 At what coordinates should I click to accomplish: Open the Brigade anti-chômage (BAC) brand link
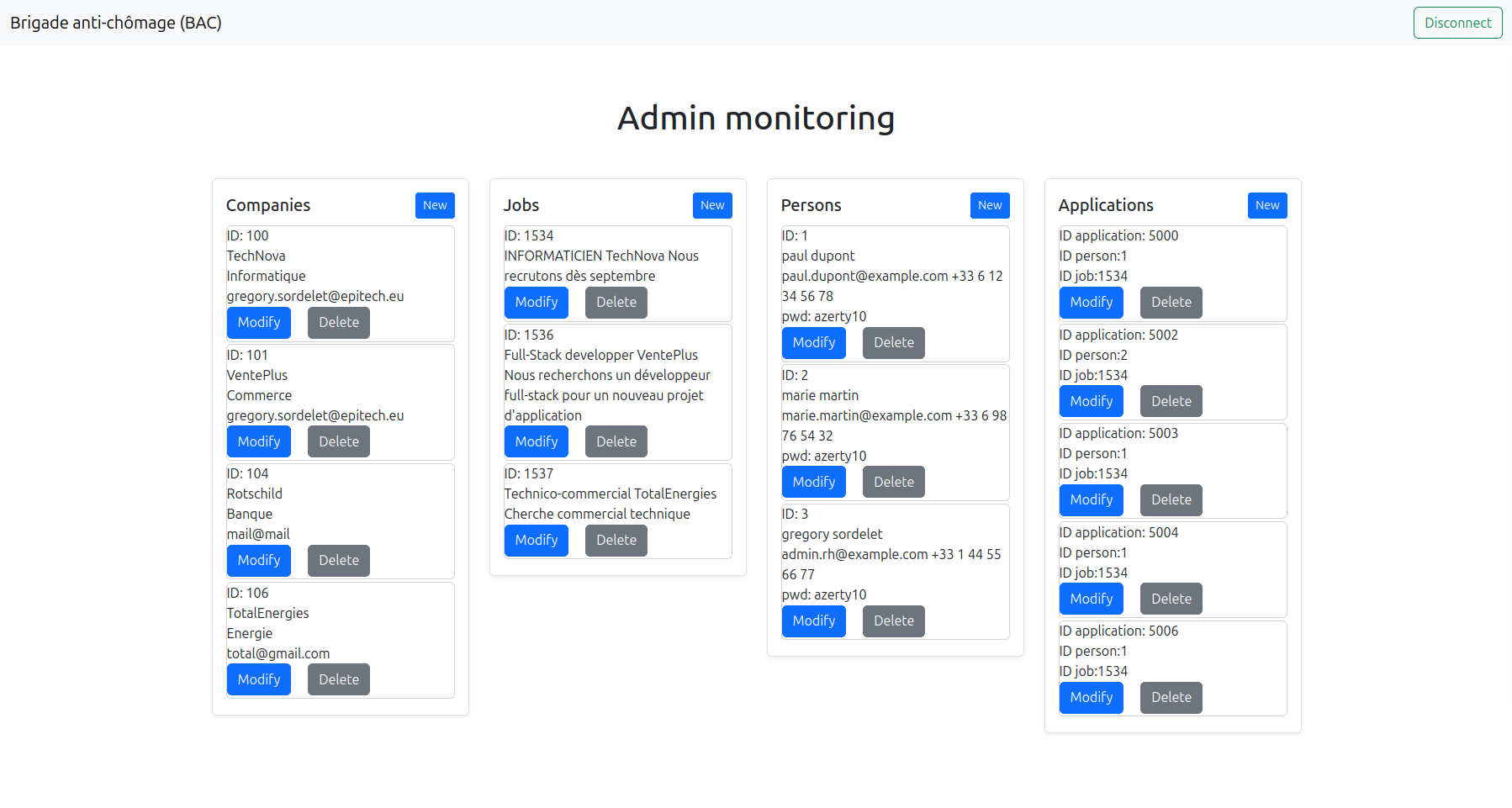click(x=116, y=23)
